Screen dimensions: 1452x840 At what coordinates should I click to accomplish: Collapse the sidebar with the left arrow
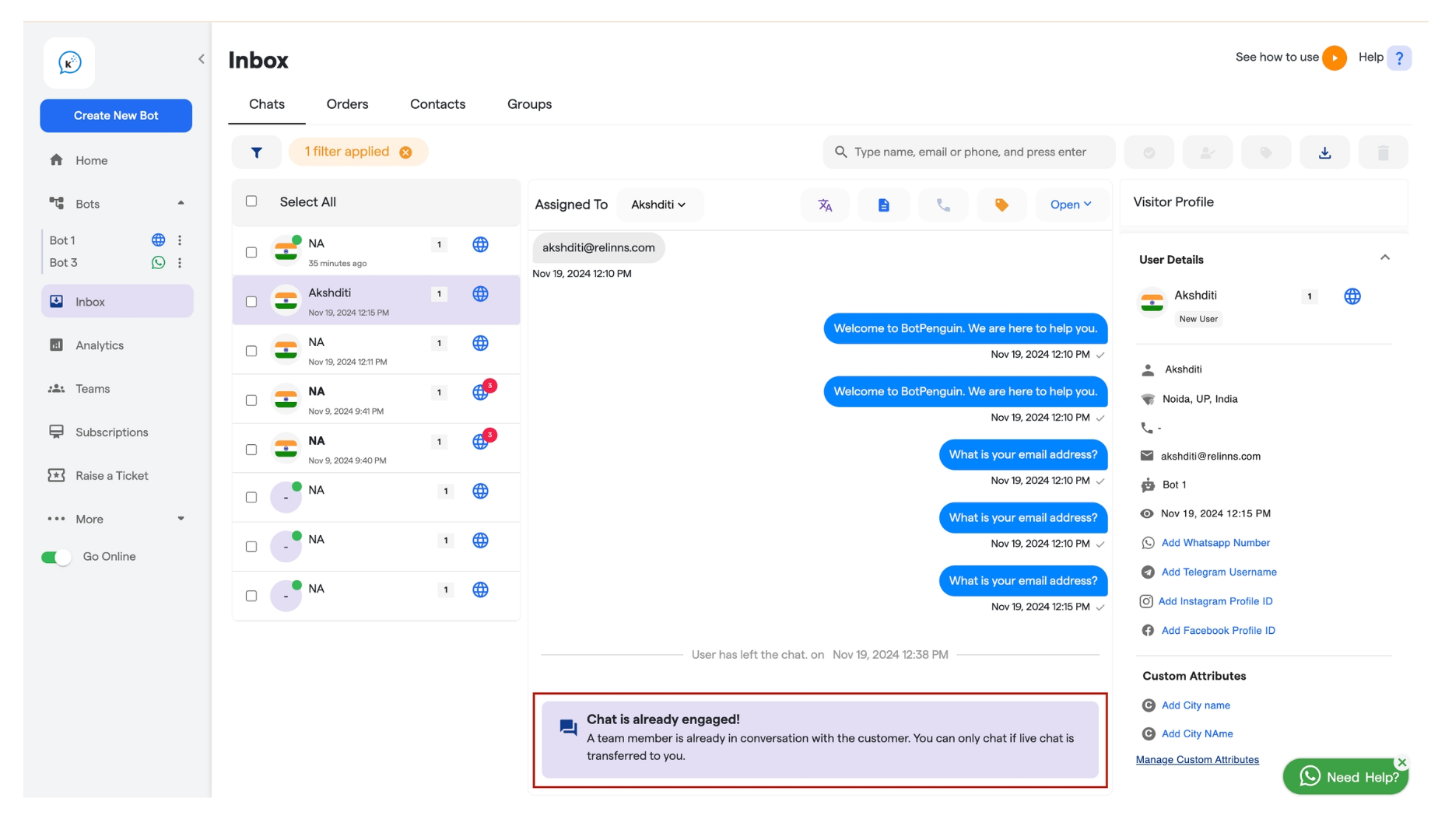point(202,59)
